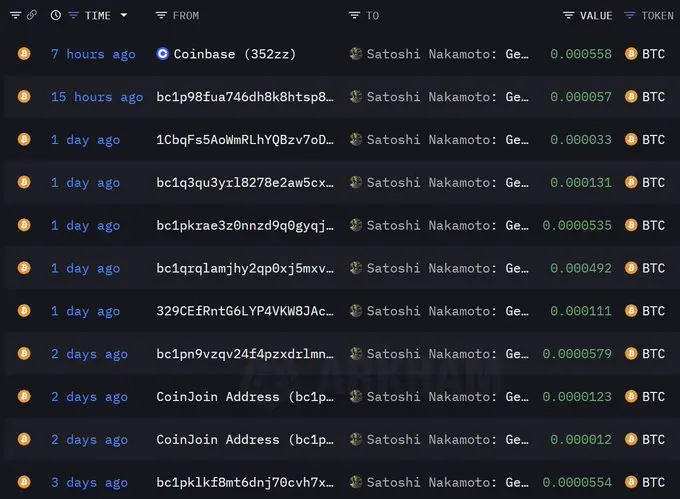Click BTC token icon in 0.000057 row
The height and width of the screenshot is (499, 680).
631,96
